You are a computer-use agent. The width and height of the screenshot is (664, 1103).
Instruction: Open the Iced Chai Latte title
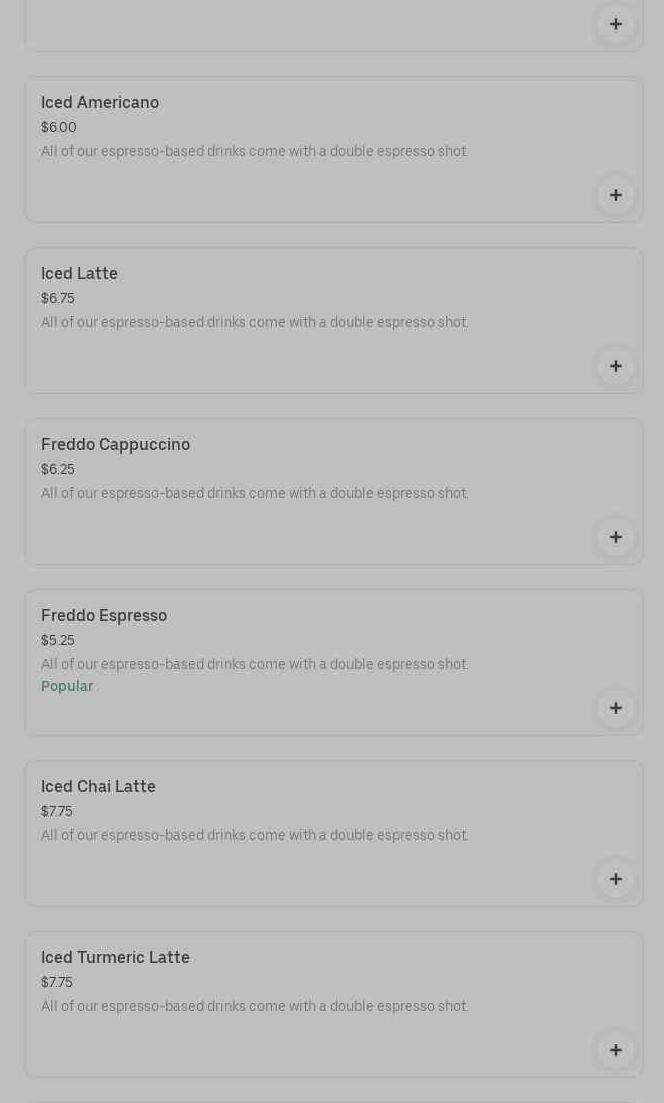[98, 787]
